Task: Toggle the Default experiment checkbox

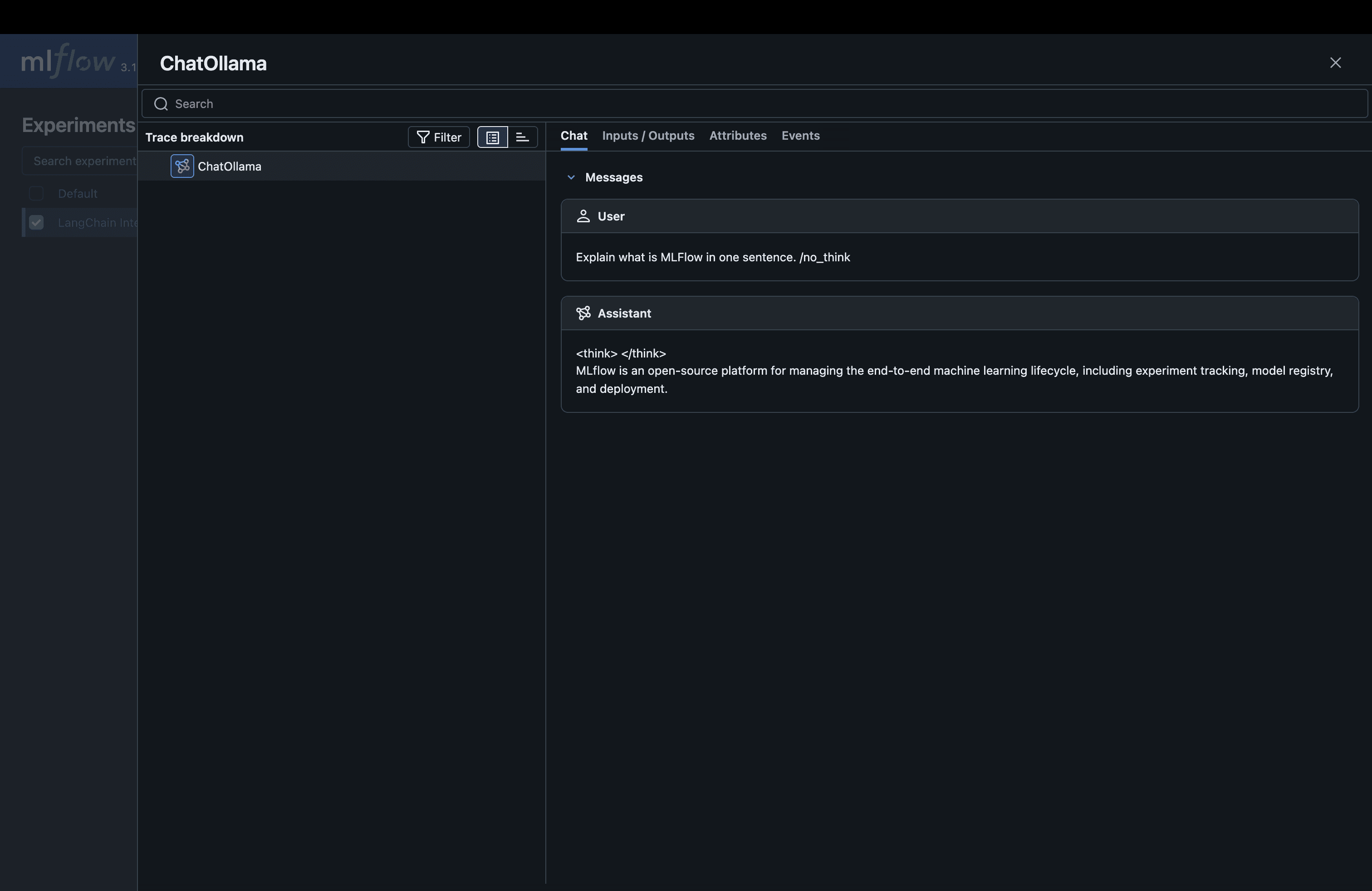Action: point(36,194)
